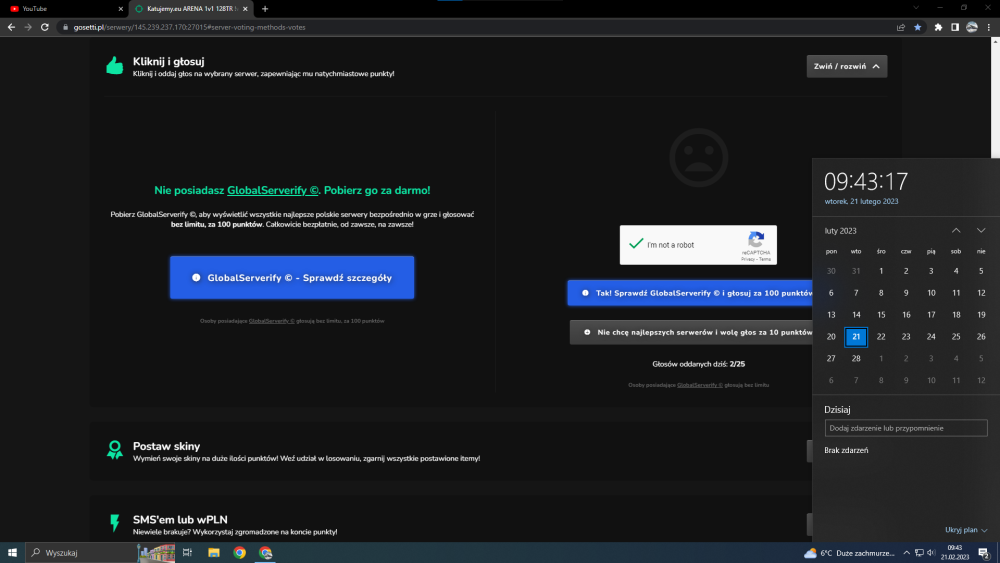
Task: Open the SMS'em lub wPLN section heading
Action: point(180,520)
